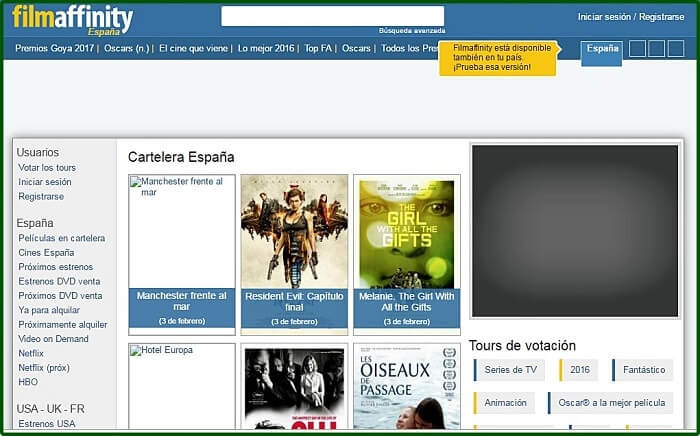Open the Resident Evil: Capítulo final poster

click(294, 231)
